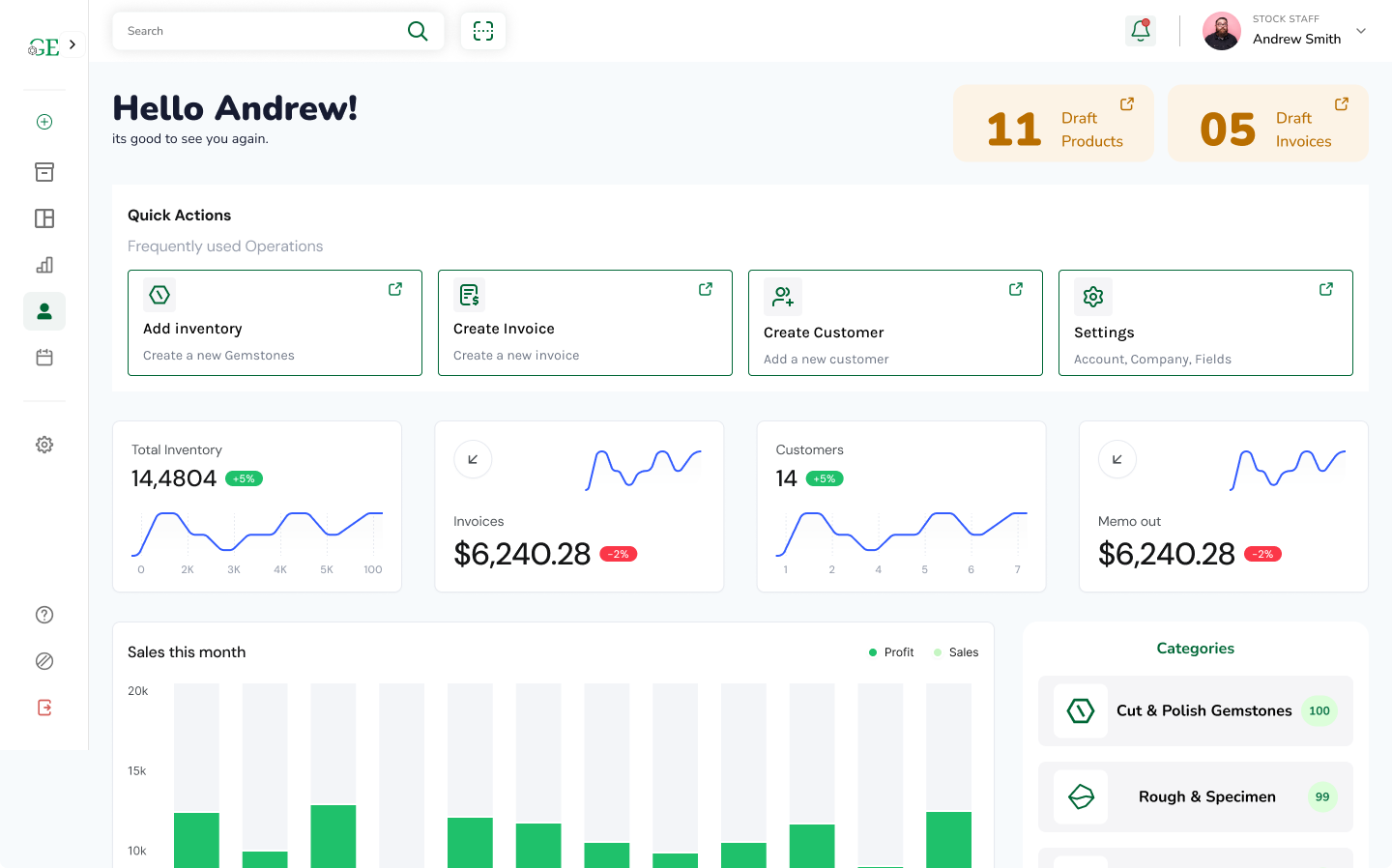Toggle the Profit legend series
Image resolution: width=1392 pixels, height=868 pixels.
click(x=891, y=652)
